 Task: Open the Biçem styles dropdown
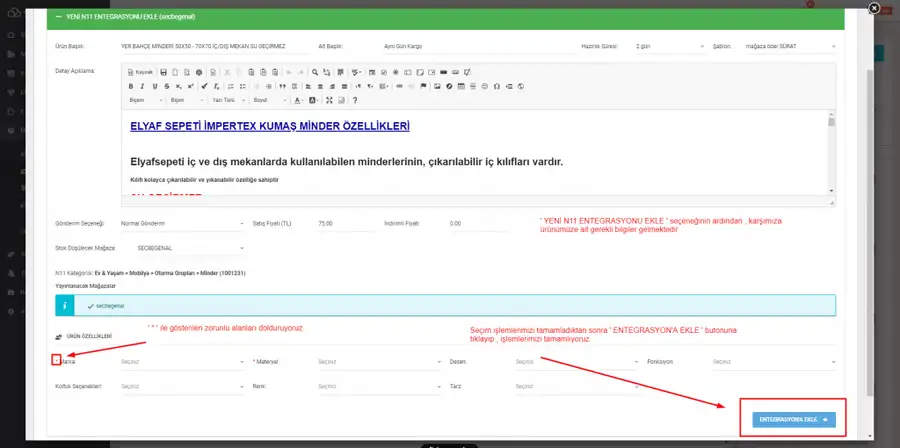(146, 100)
